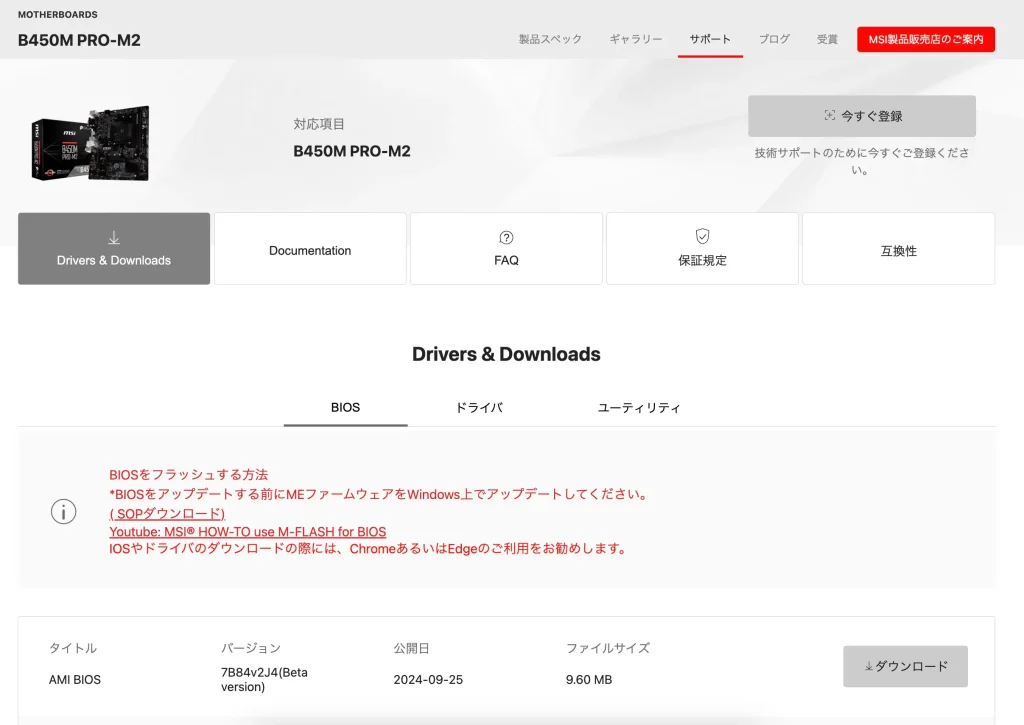1024x725 pixels.
Task: Open the ギャラリー navigation tab
Action: tap(635, 39)
